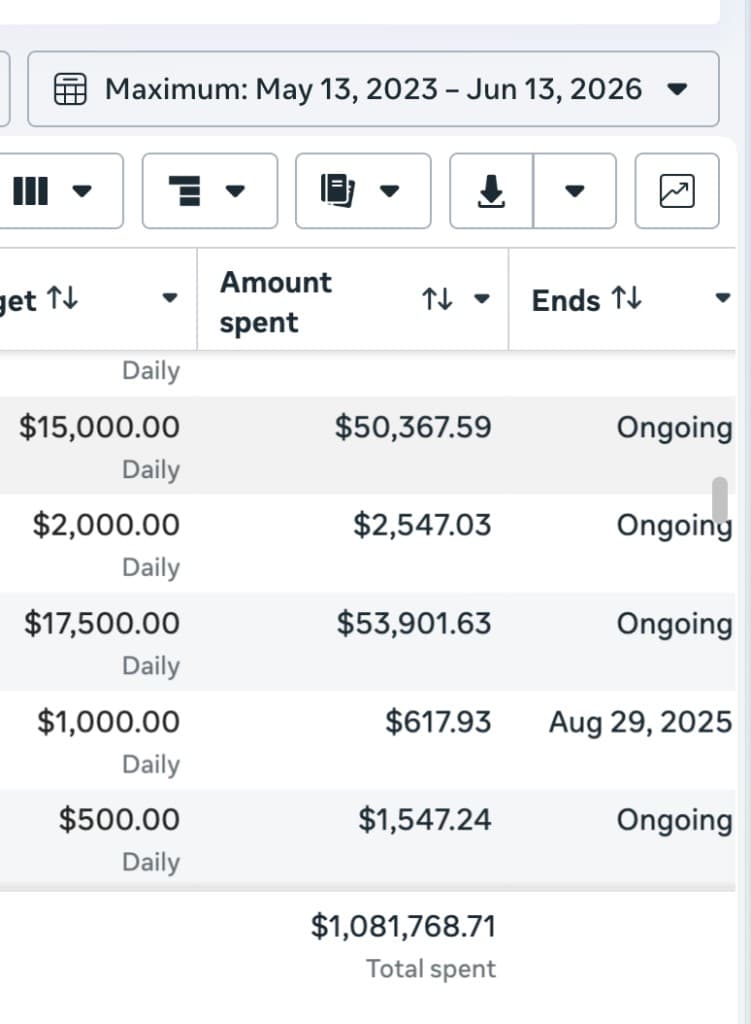Open the Ends column menu arrow

[x=722, y=298]
